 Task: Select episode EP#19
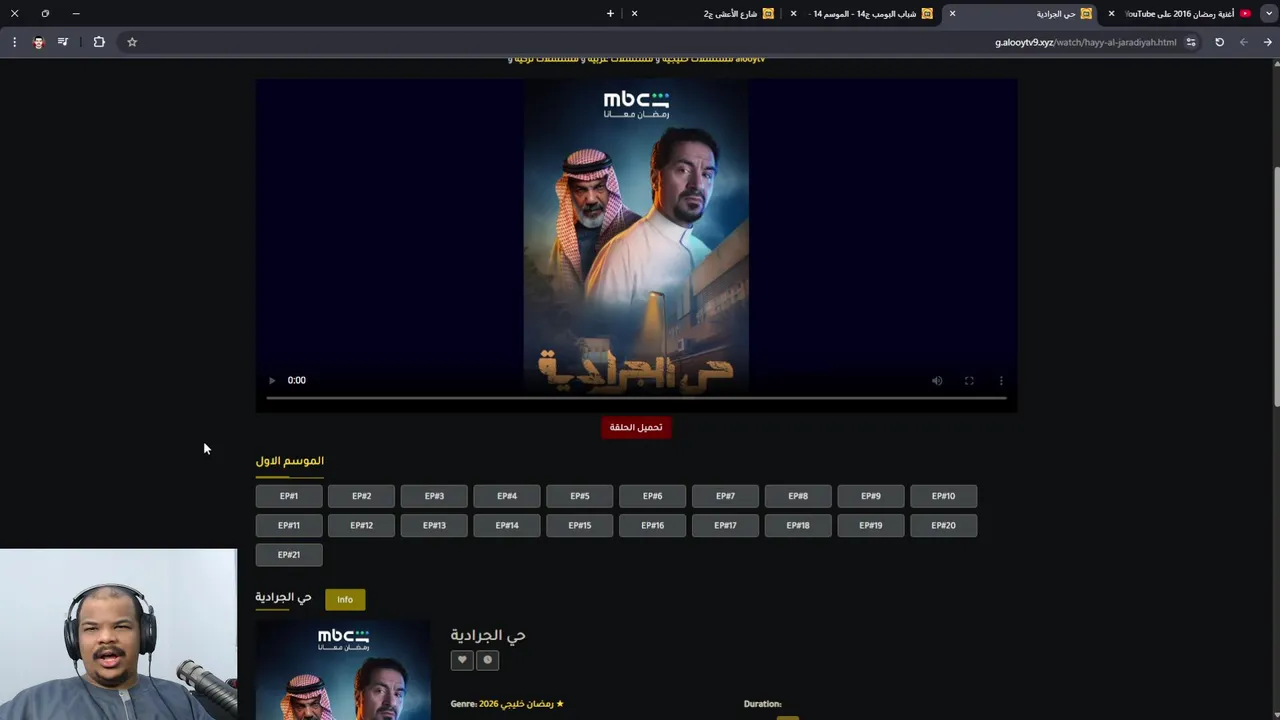pos(871,525)
